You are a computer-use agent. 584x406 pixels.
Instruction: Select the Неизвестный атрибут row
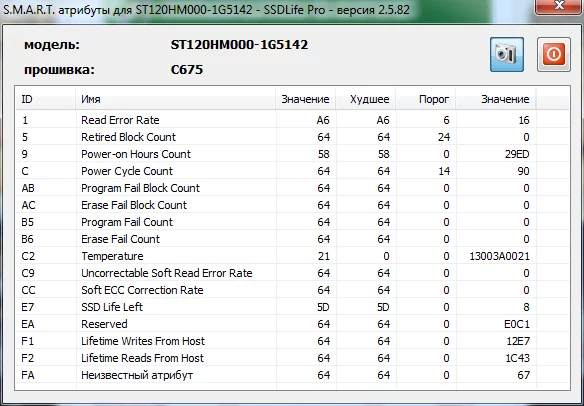click(x=292, y=375)
